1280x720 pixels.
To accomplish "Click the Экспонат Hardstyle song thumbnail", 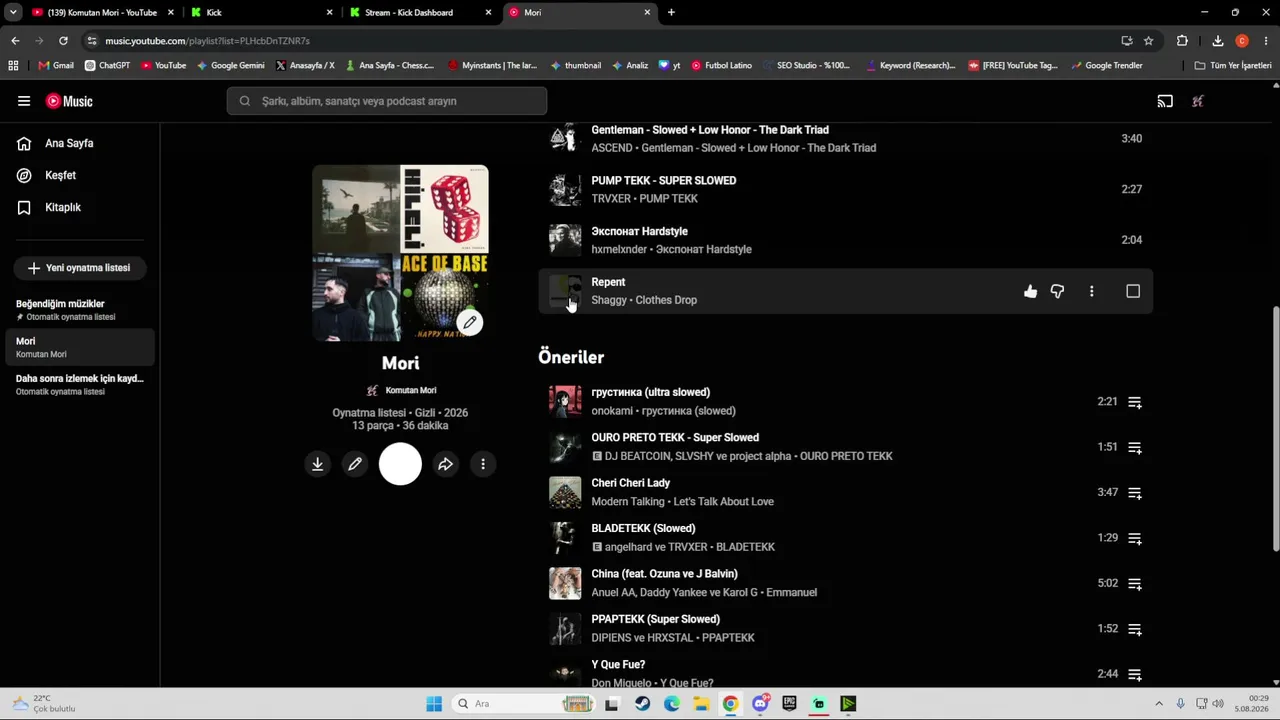I will (565, 240).
